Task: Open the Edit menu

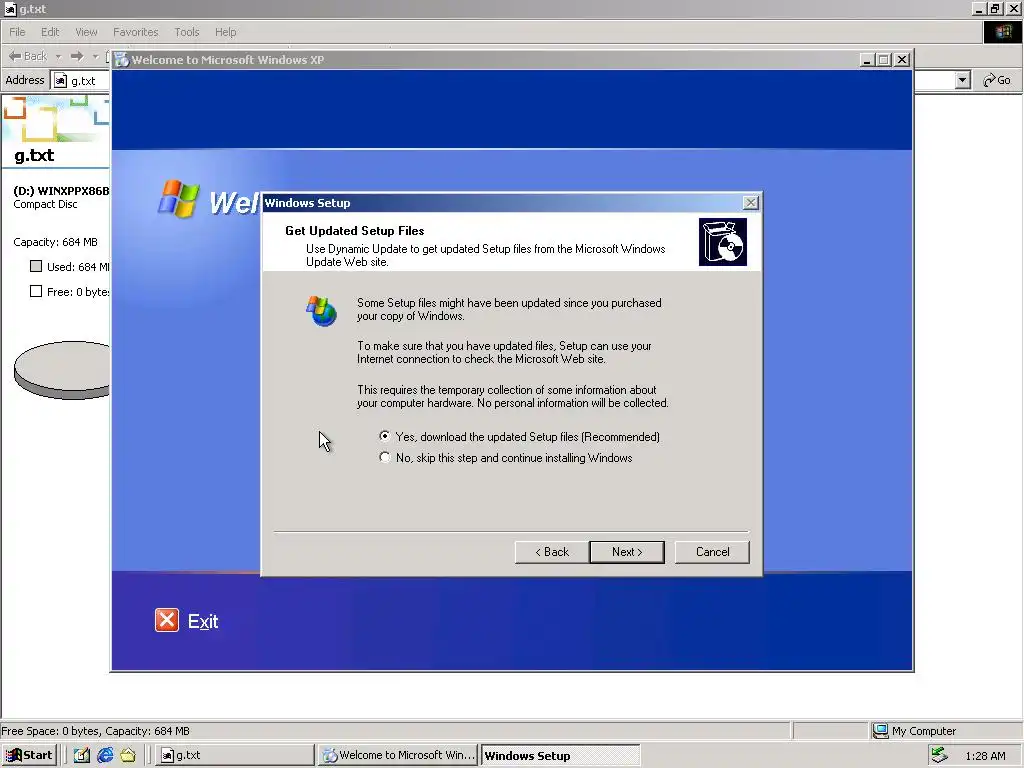Action: click(x=50, y=32)
